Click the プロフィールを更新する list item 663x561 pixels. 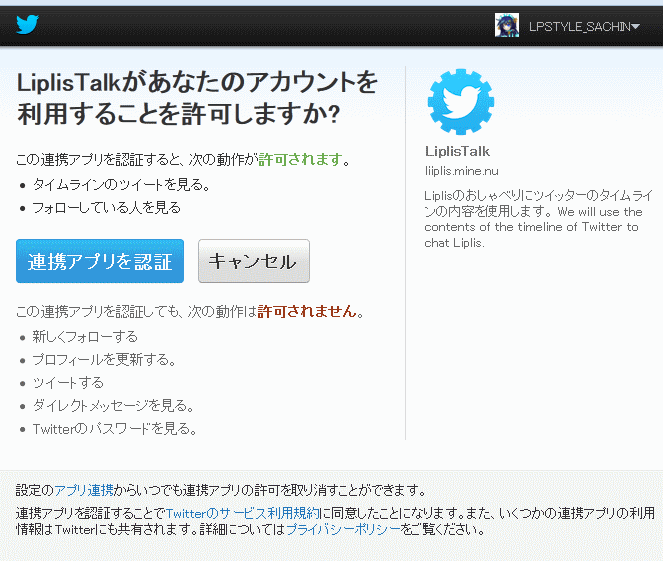[104, 359]
